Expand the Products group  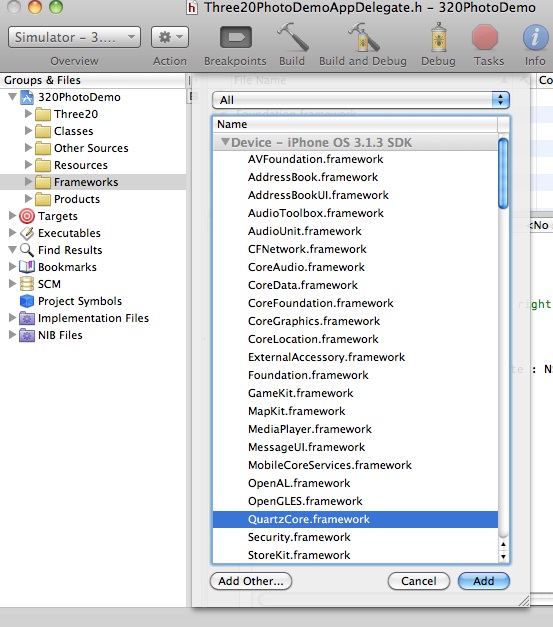pyautogui.click(x=28, y=198)
